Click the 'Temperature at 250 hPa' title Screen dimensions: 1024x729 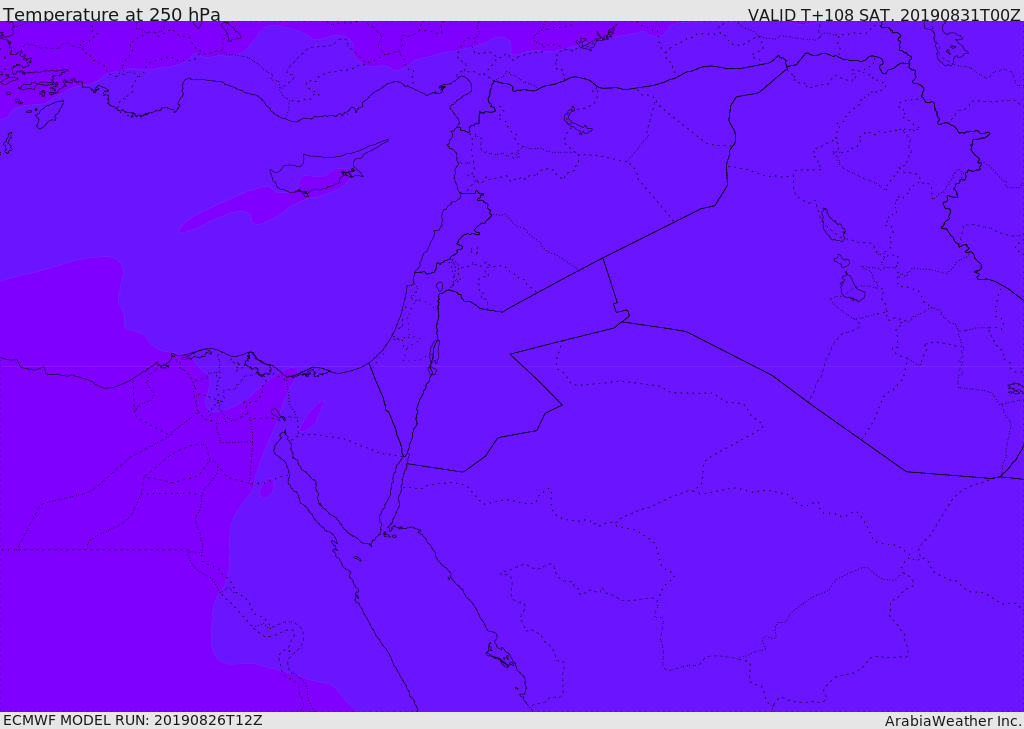pos(112,14)
